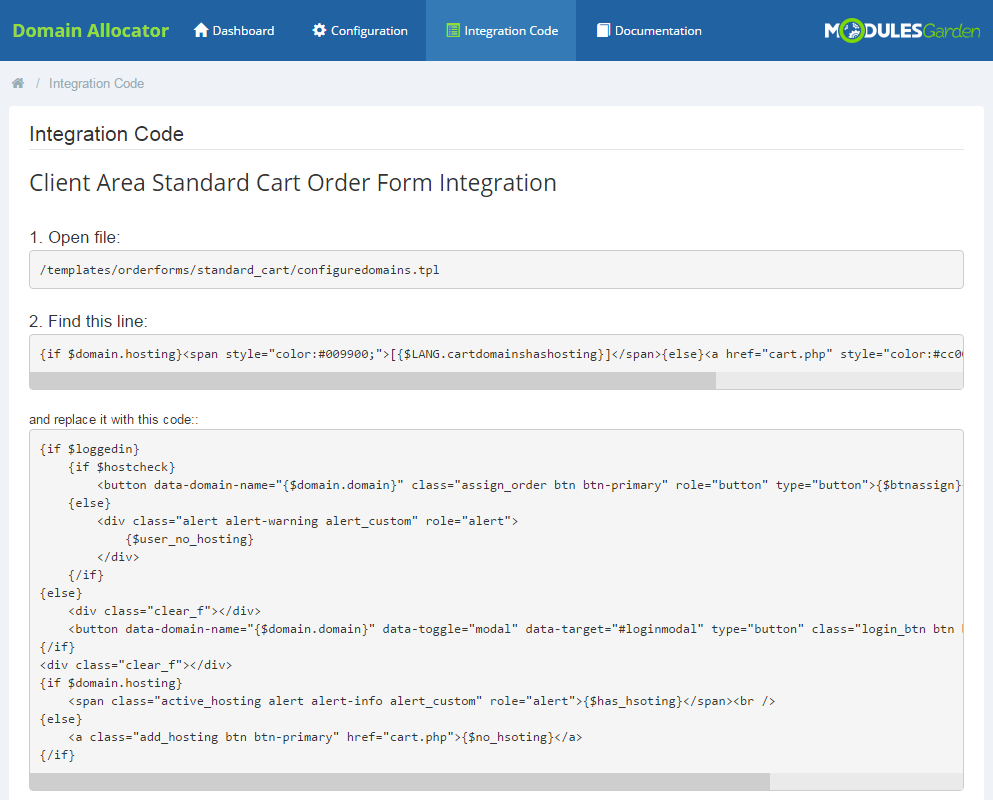Switch to the Configuration tab
The height and width of the screenshot is (800, 993).
(366, 30)
